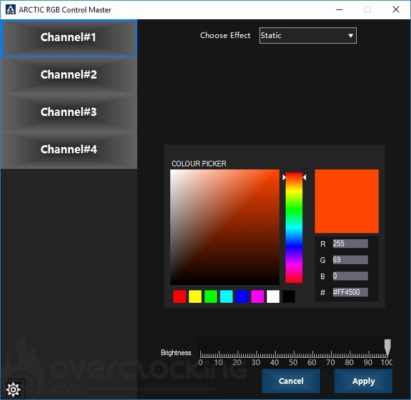Pick the yellow preset swatch
Screen dimensions: 411x400
[195, 296]
